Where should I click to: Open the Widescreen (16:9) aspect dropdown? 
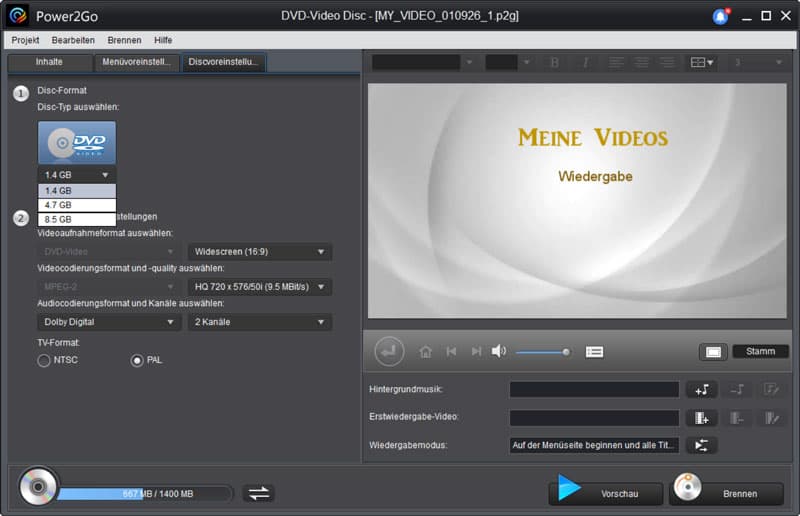click(x=259, y=252)
